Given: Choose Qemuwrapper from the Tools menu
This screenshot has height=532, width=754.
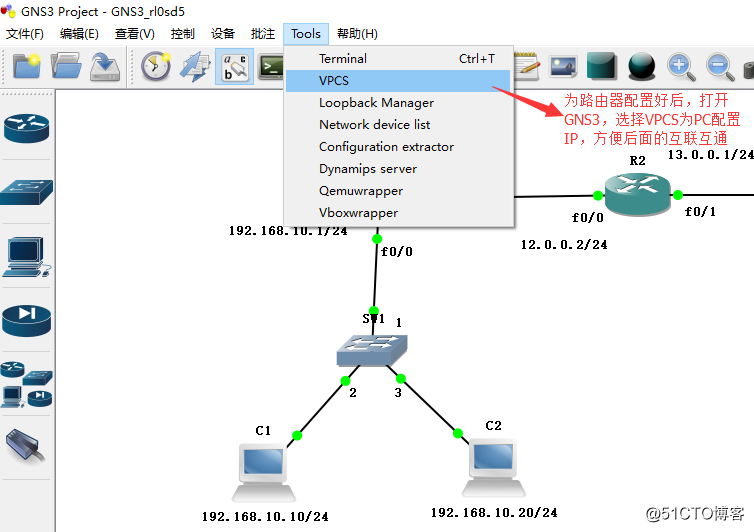Looking at the screenshot, I should point(398,191).
